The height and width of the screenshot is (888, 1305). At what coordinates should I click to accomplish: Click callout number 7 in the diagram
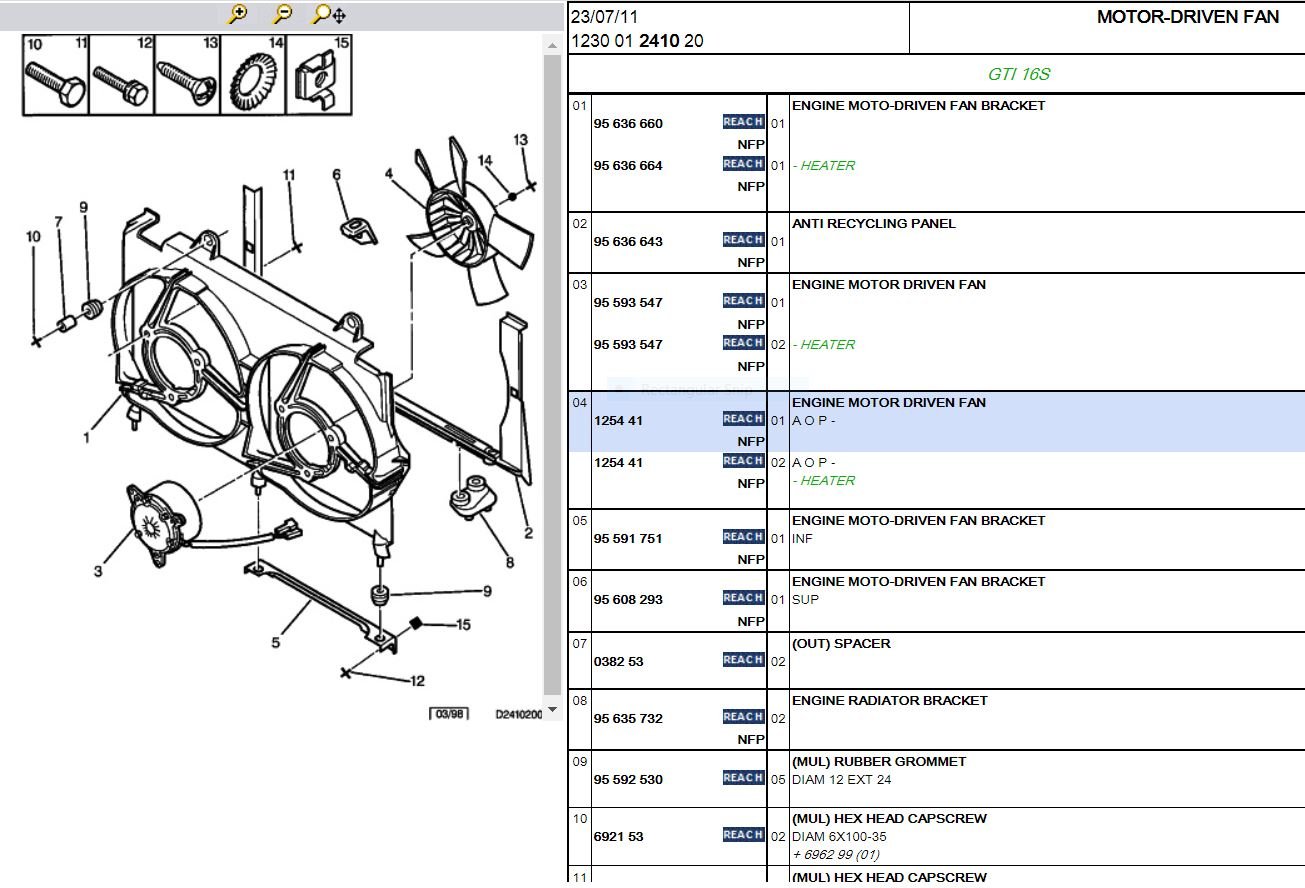click(x=59, y=222)
